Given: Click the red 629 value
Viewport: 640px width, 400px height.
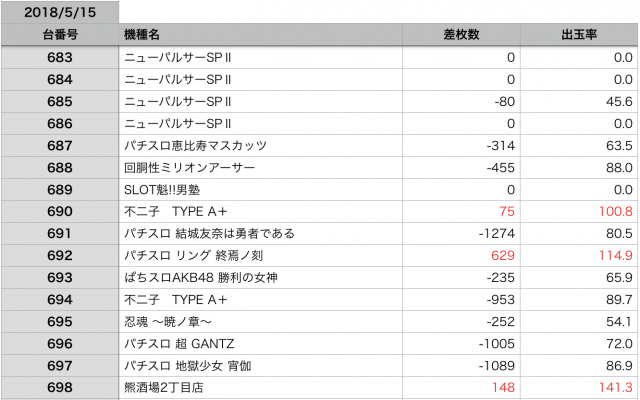Looking at the screenshot, I should point(502,255).
